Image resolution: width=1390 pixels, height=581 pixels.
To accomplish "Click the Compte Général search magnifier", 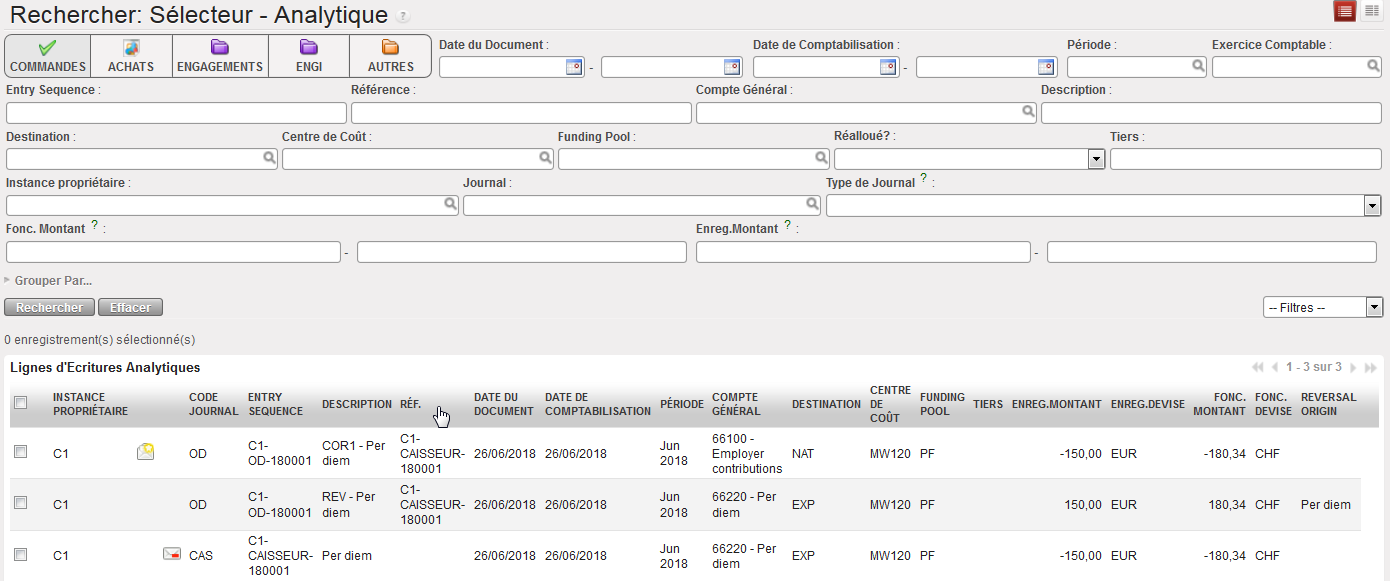I will pos(1027,113).
